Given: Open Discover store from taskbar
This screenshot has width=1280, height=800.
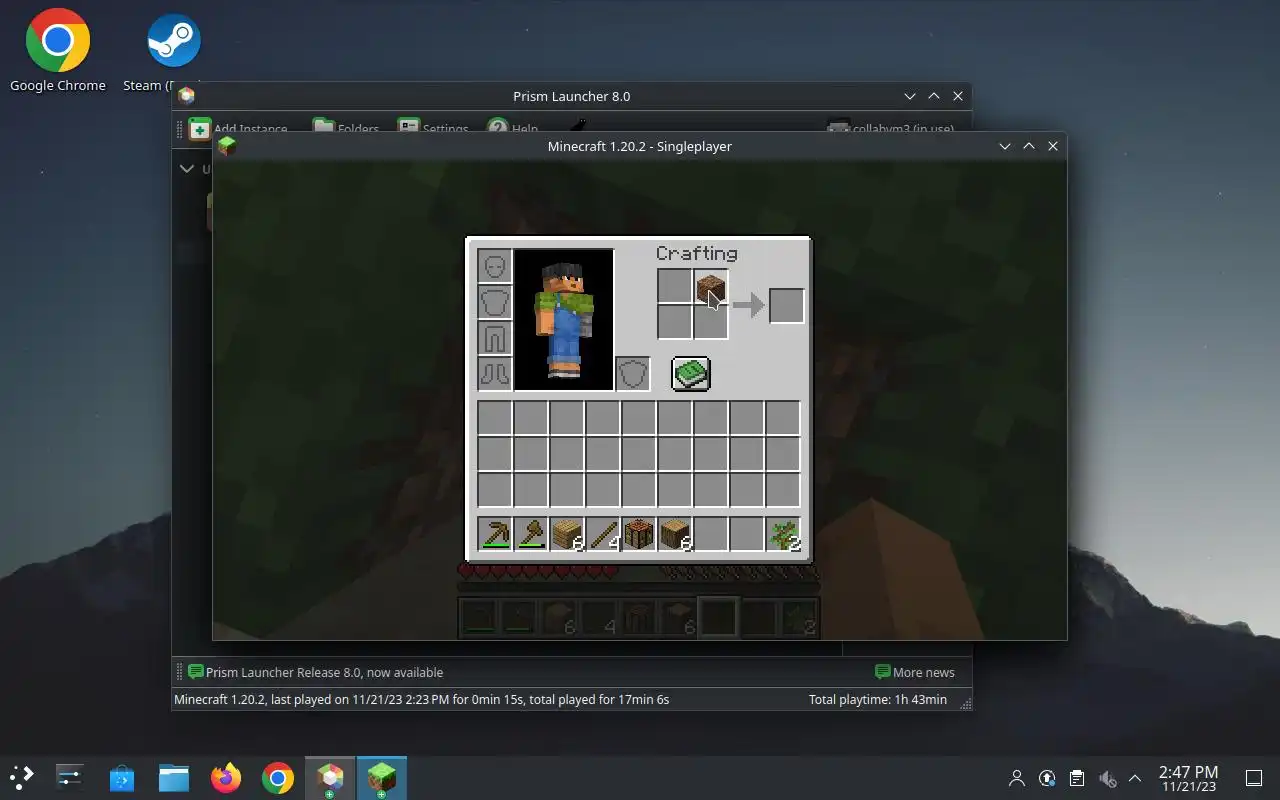Looking at the screenshot, I should [x=122, y=777].
